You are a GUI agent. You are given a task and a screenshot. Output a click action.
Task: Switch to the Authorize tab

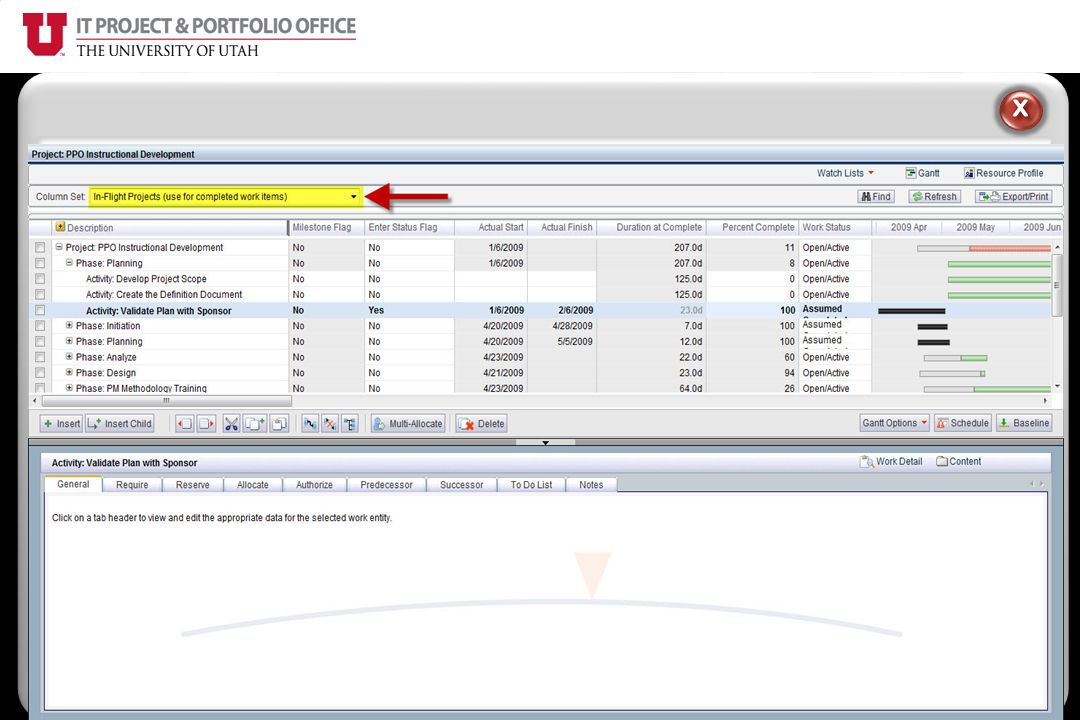314,485
